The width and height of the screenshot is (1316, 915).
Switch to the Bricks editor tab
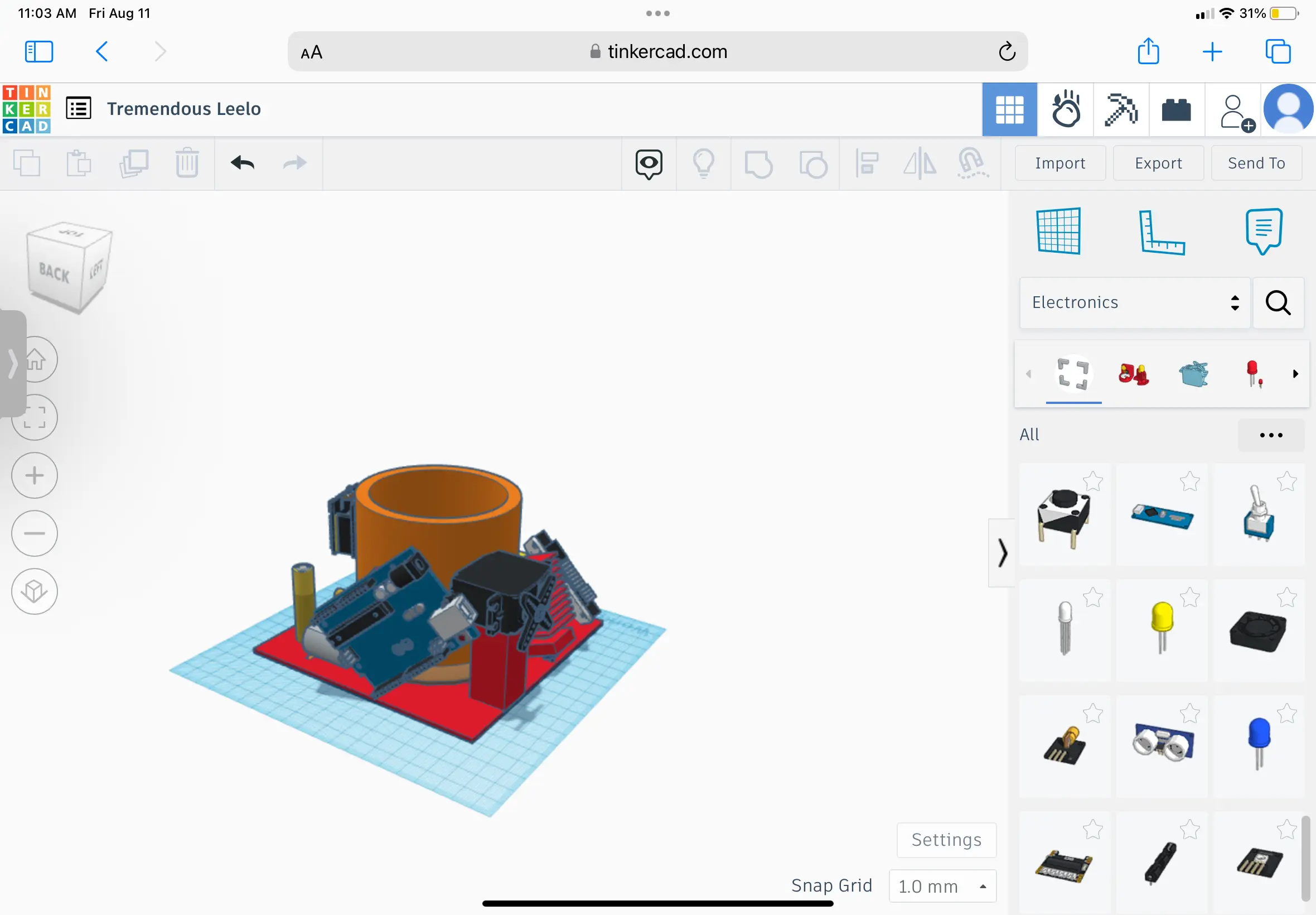point(1176,109)
